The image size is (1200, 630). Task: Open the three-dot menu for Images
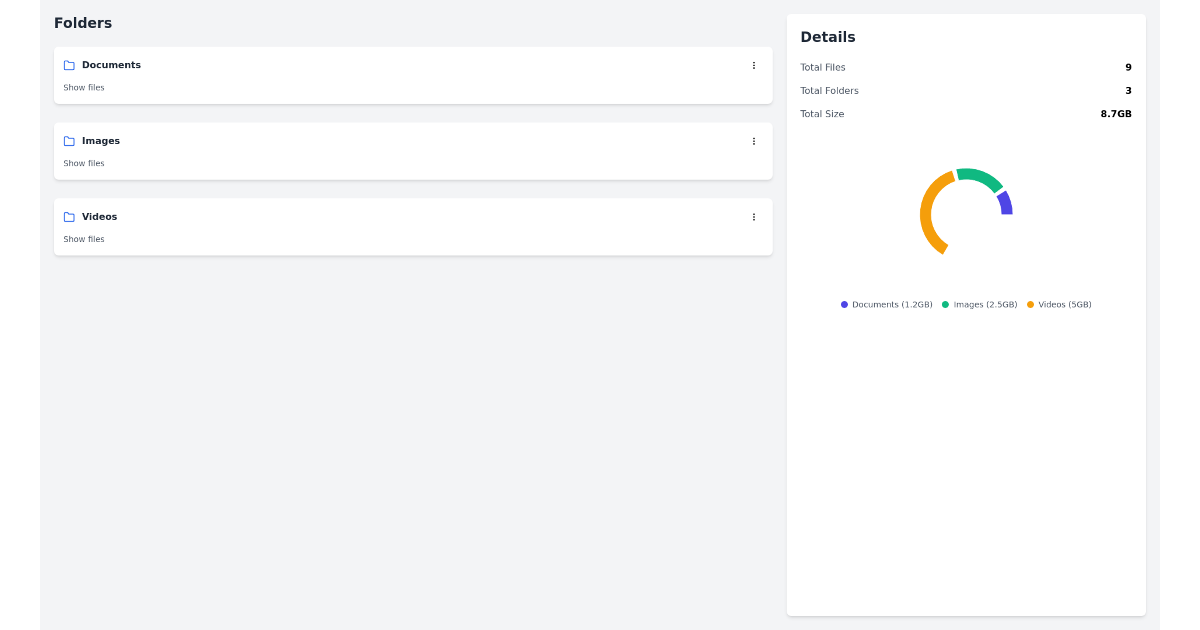pyautogui.click(x=754, y=141)
